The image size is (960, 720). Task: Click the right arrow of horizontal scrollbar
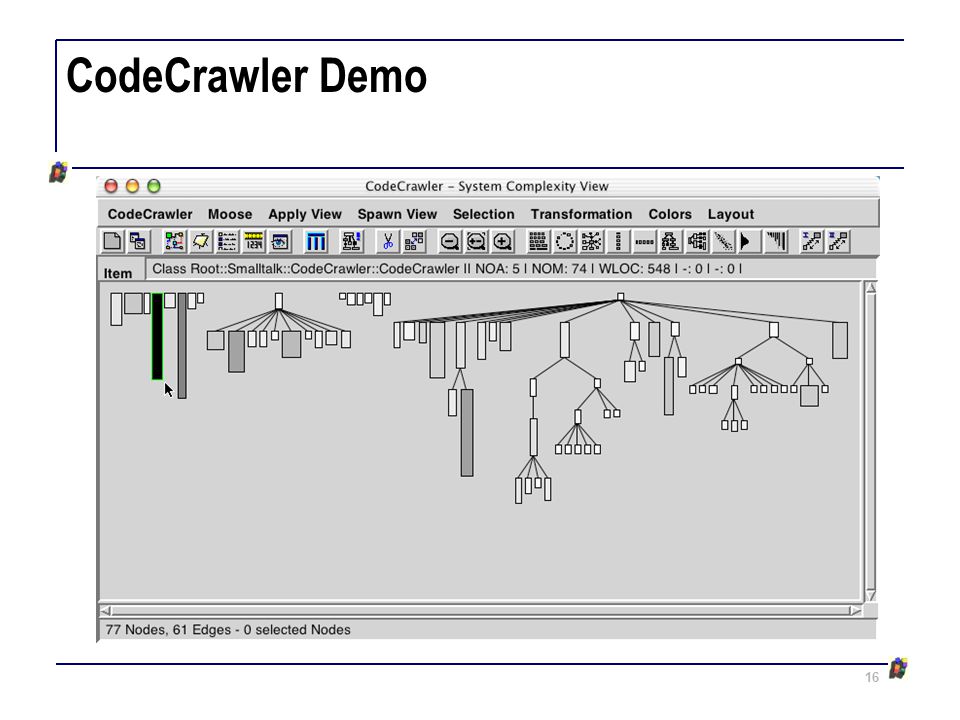click(855, 610)
